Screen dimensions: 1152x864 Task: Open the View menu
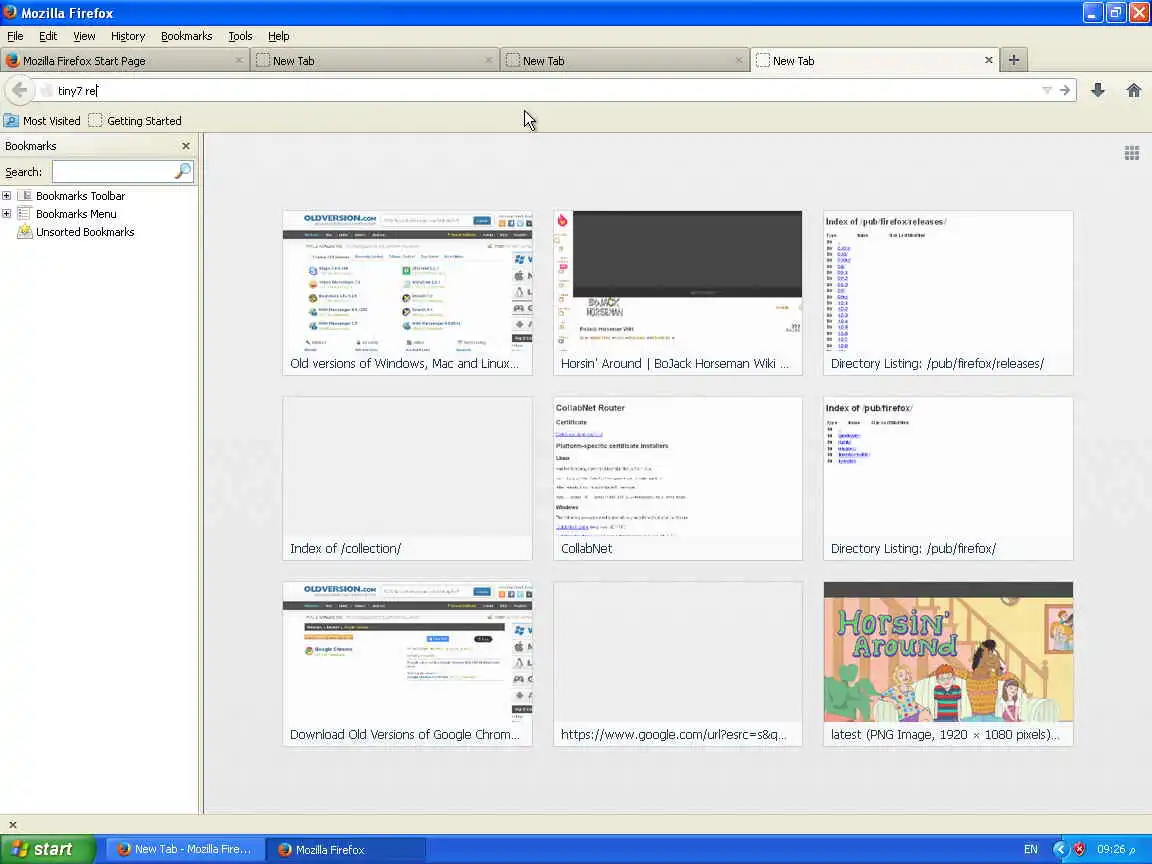[x=84, y=36]
